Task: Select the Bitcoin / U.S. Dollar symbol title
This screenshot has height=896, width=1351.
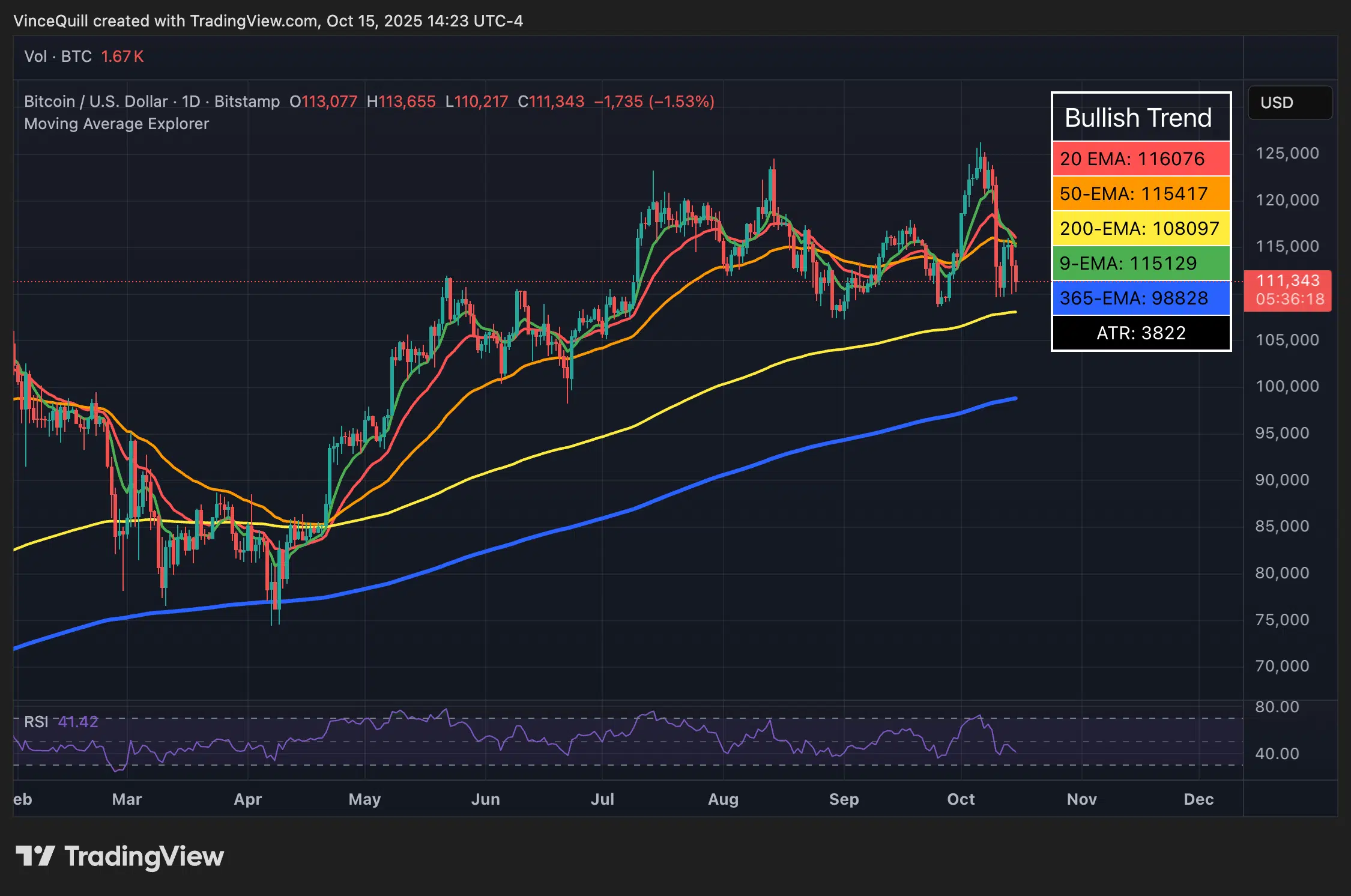Action: pyautogui.click(x=94, y=101)
